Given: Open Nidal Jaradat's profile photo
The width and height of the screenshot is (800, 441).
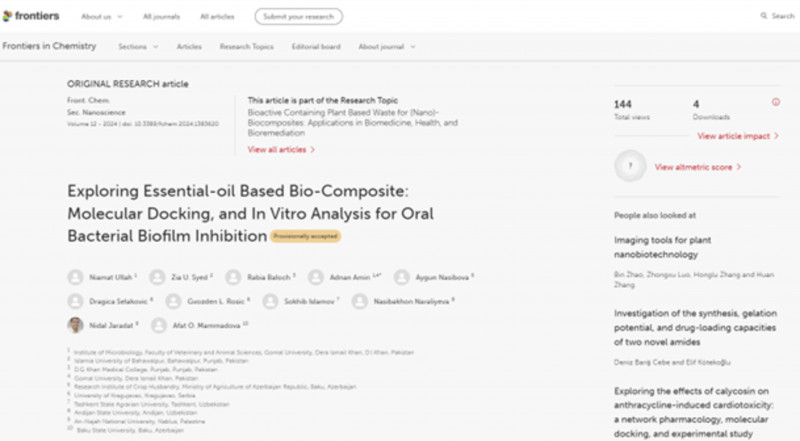Looking at the screenshot, I should click(x=75, y=325).
